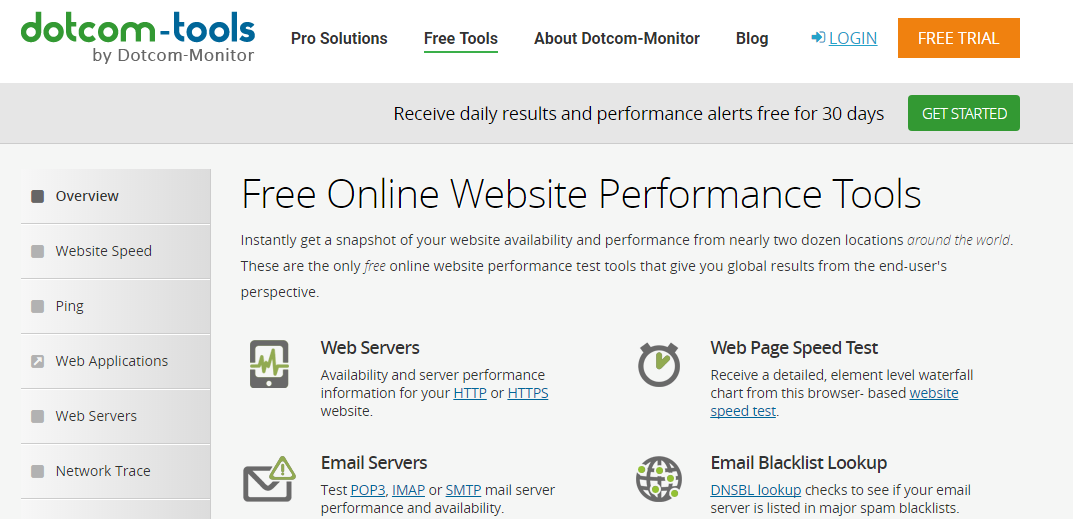The image size is (1073, 519).
Task: Click the Website Speed sidebar bullet icon
Action: [x=38, y=251]
